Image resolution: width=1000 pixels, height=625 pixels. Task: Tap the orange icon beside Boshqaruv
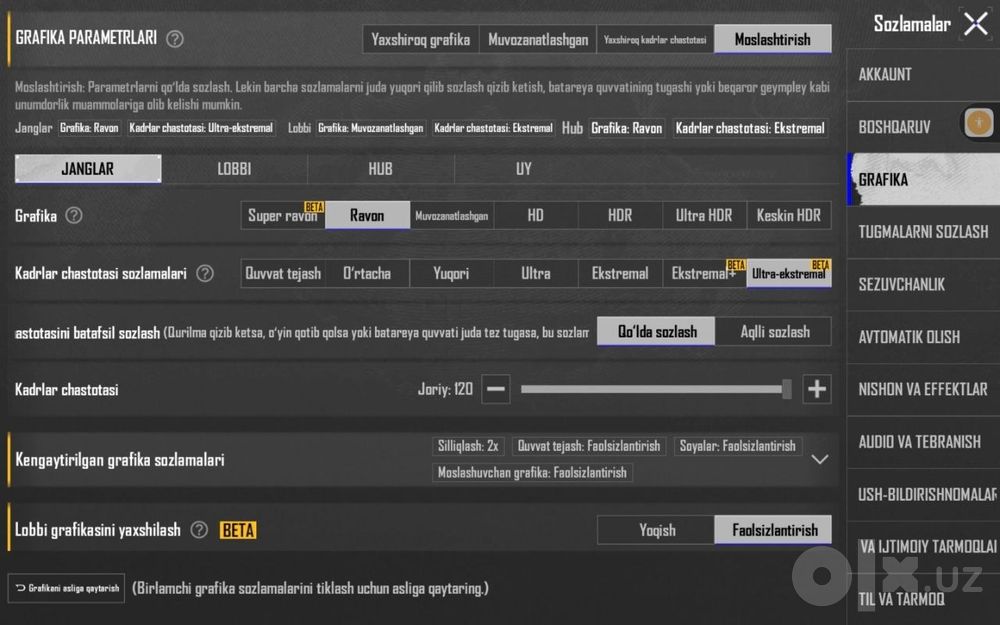point(978,122)
